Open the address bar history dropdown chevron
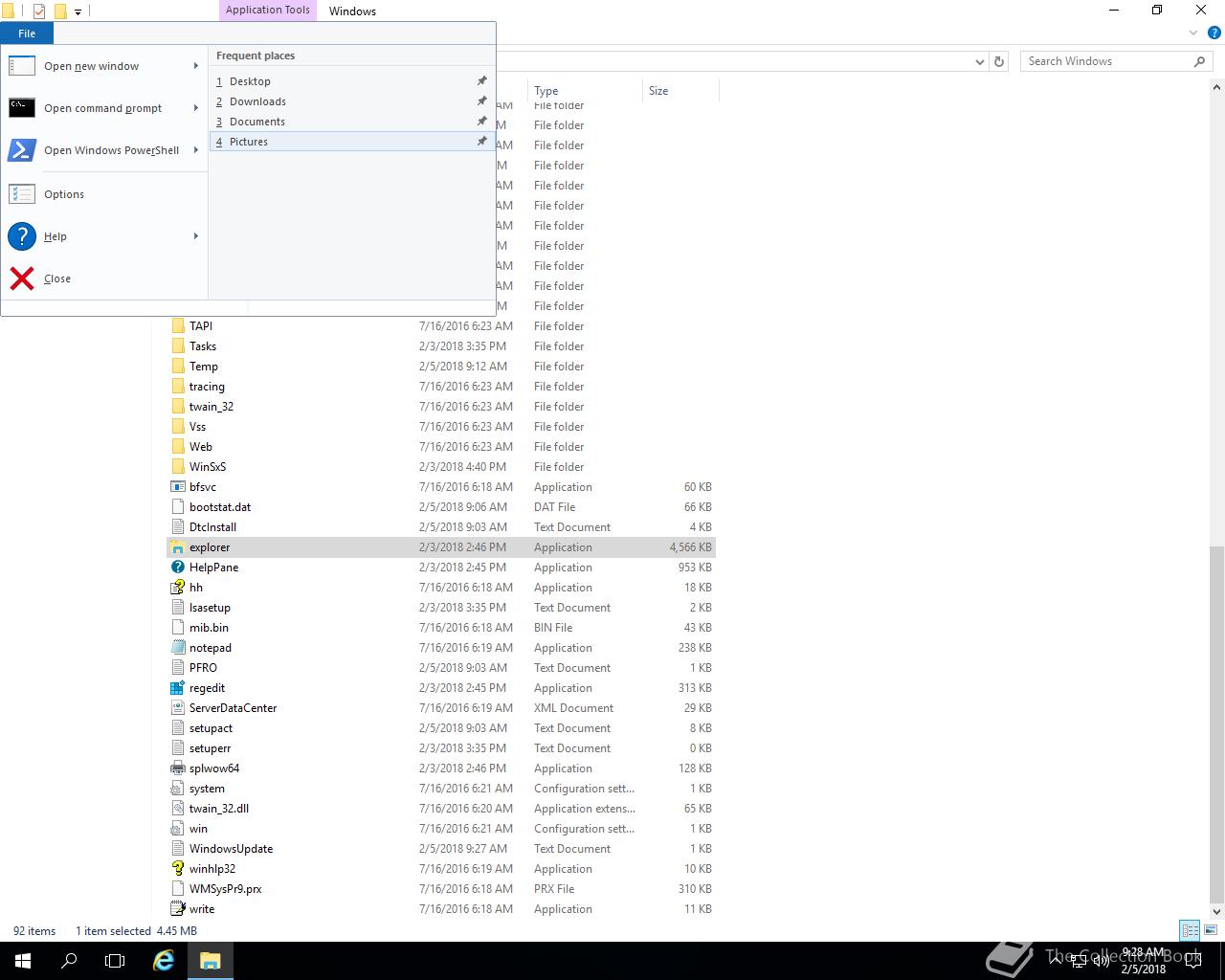This screenshot has width=1225, height=980. (x=979, y=61)
